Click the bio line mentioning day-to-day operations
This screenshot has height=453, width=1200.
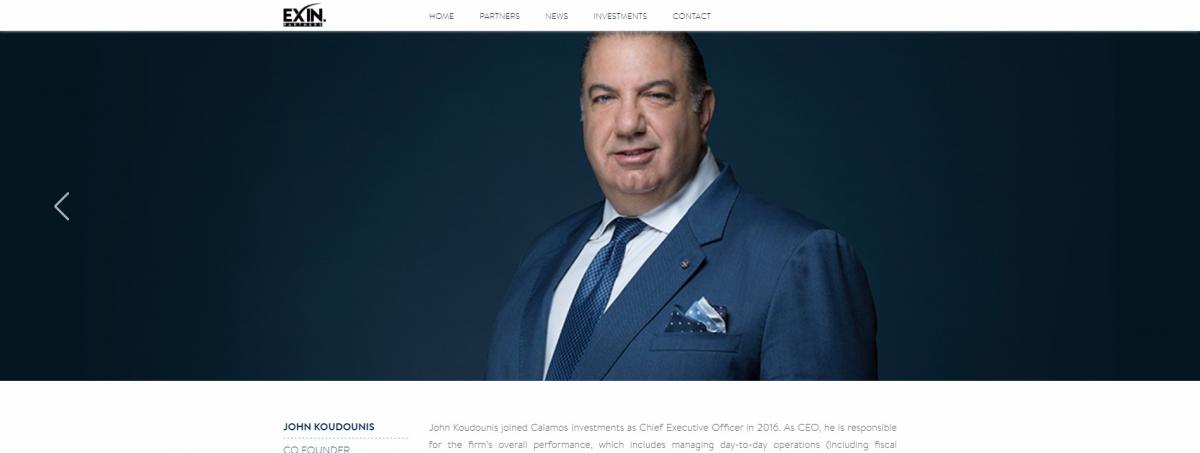[663, 444]
